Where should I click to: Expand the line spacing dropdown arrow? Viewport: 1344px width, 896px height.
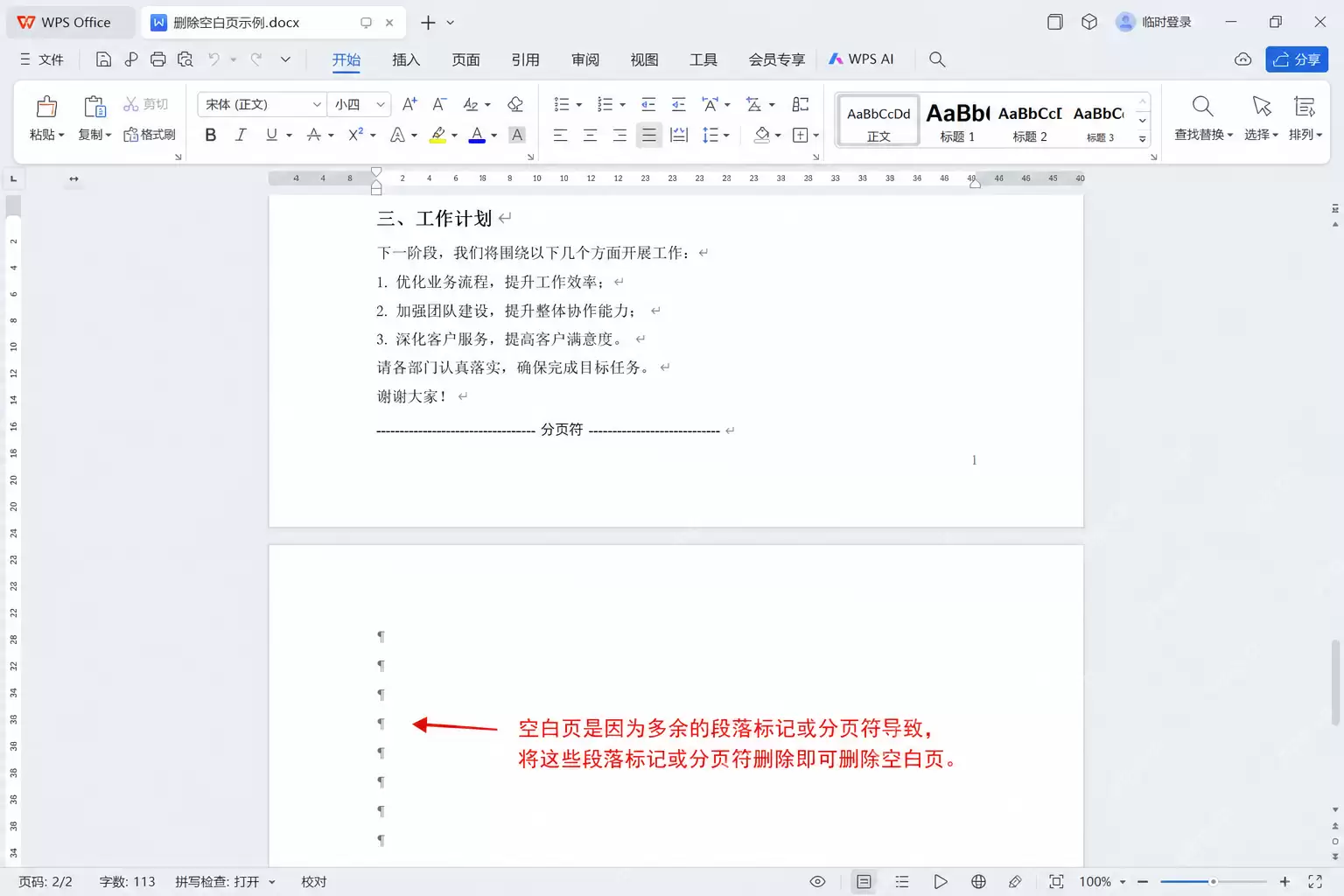point(726,136)
